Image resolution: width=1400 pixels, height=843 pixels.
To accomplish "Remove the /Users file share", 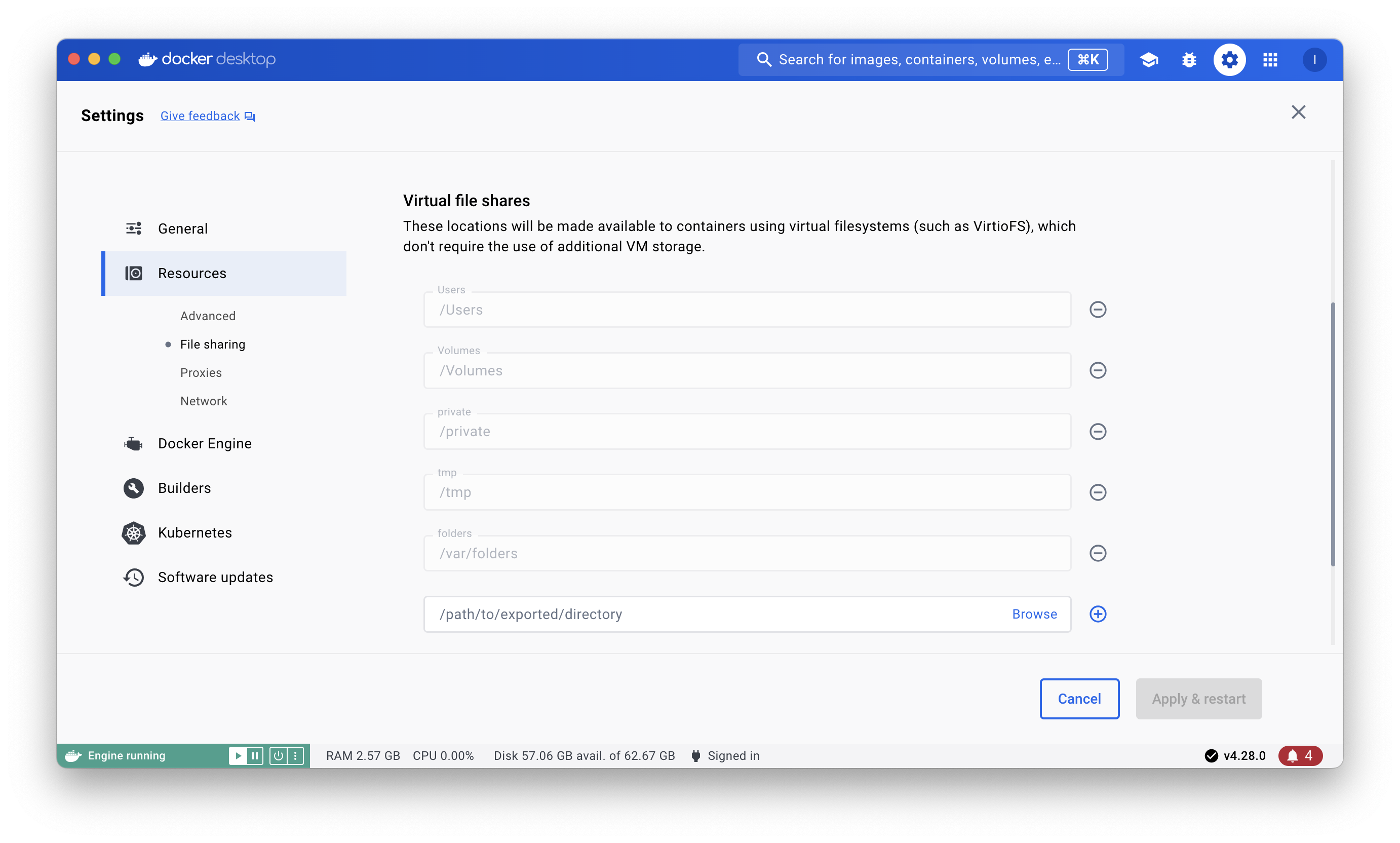I will tap(1097, 310).
